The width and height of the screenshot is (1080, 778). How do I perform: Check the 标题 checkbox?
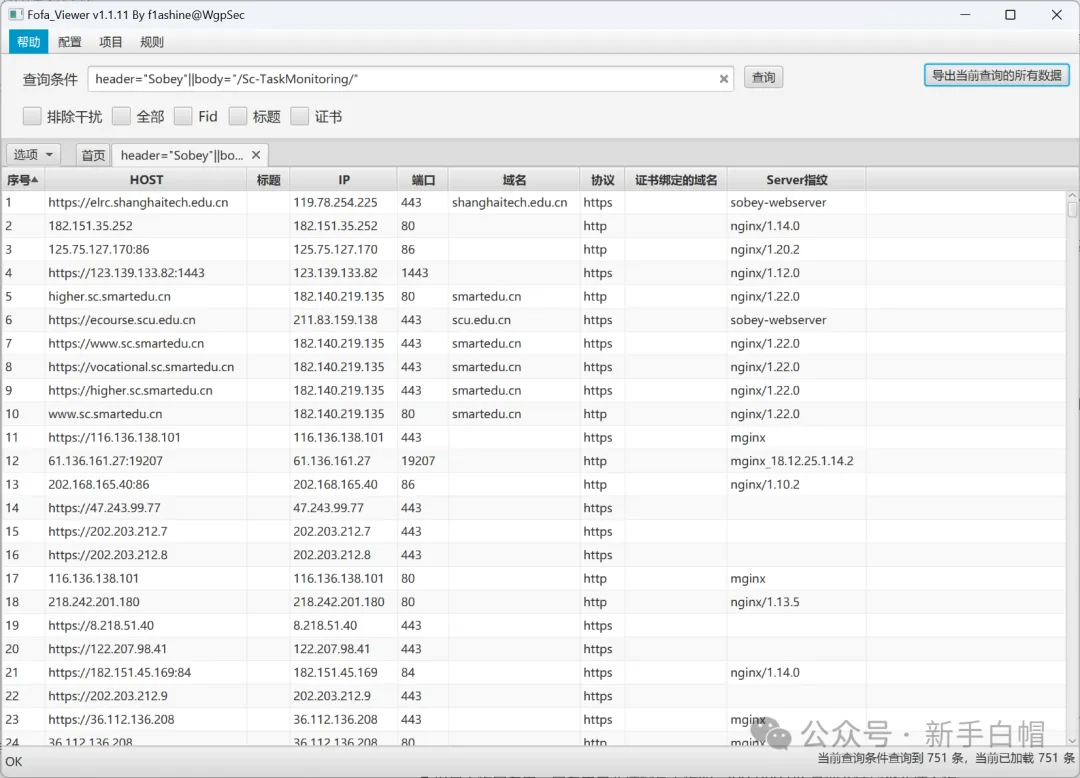[238, 117]
